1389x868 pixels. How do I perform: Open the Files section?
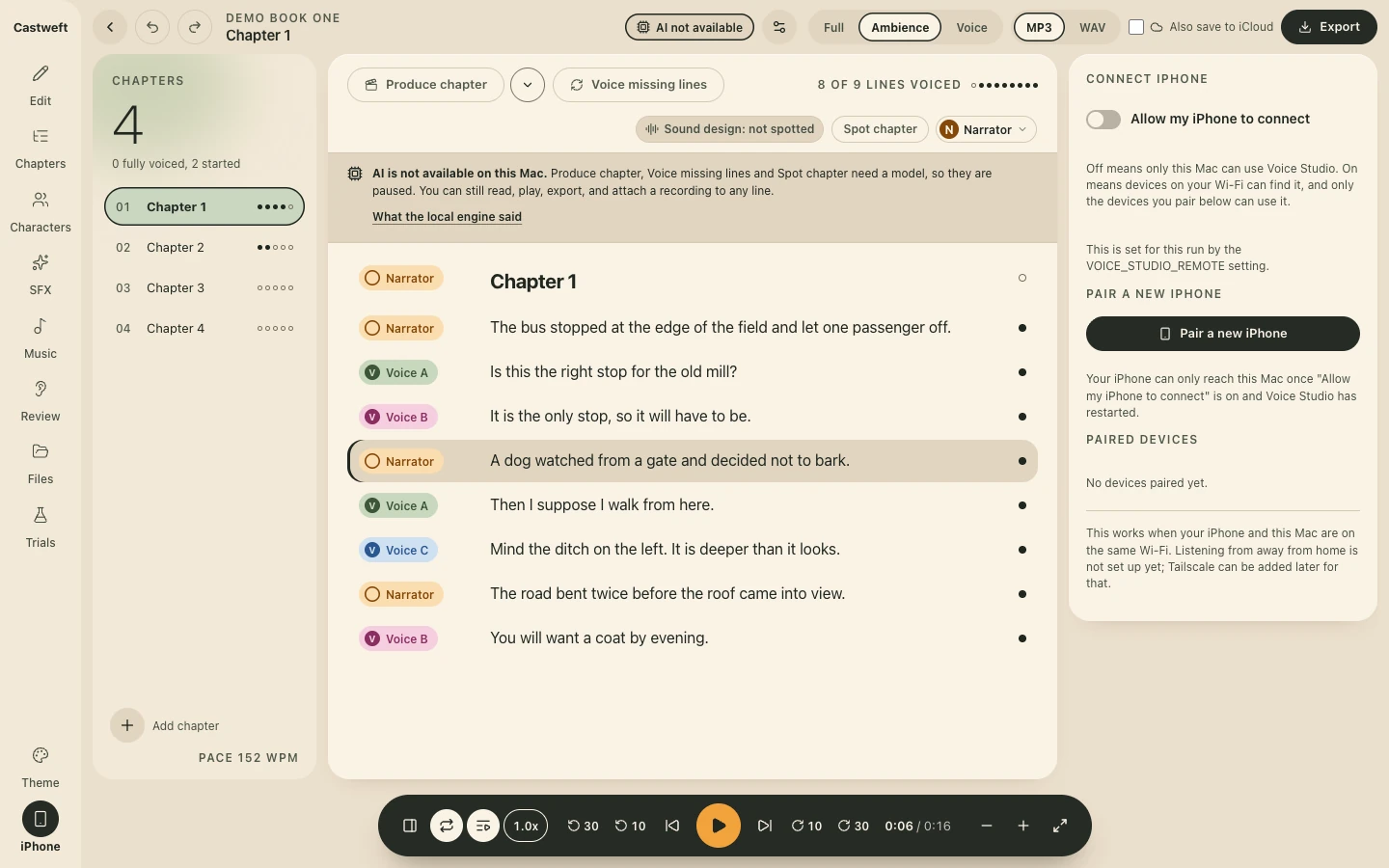coord(41,464)
